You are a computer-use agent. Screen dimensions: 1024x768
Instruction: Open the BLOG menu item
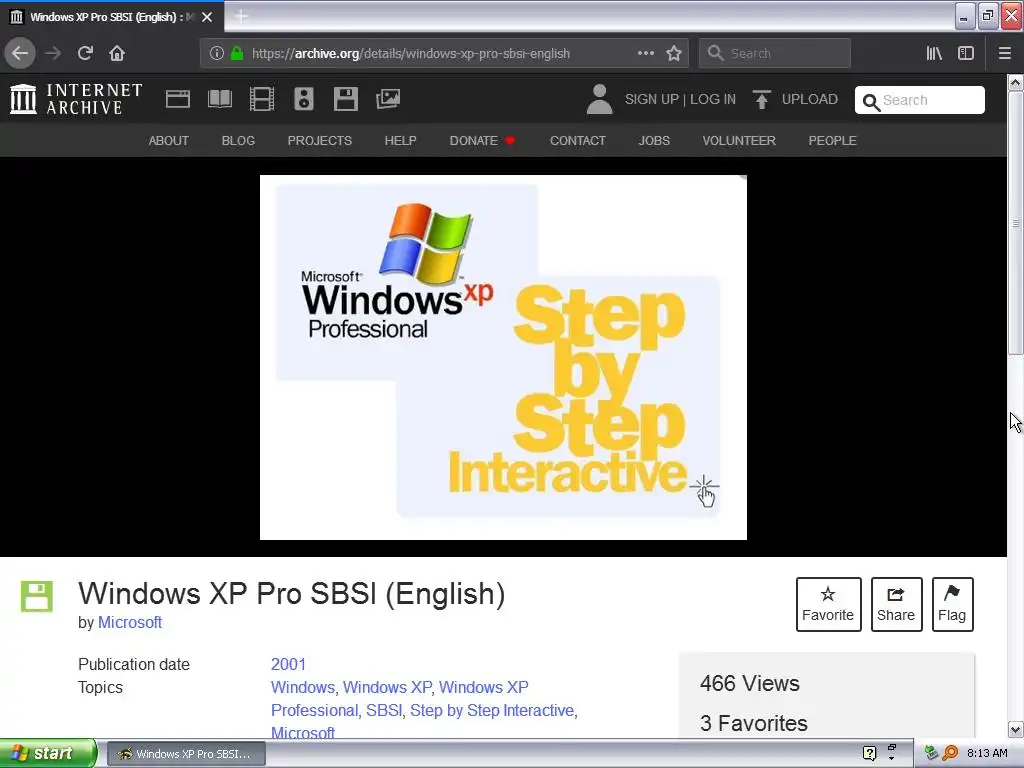[238, 140]
